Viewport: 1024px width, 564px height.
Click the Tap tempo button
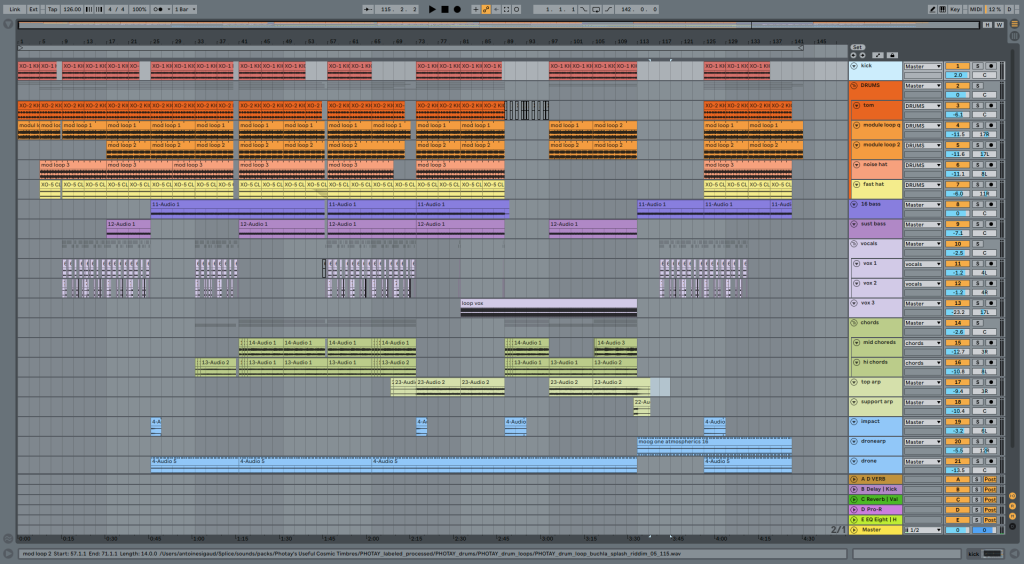[50, 8]
